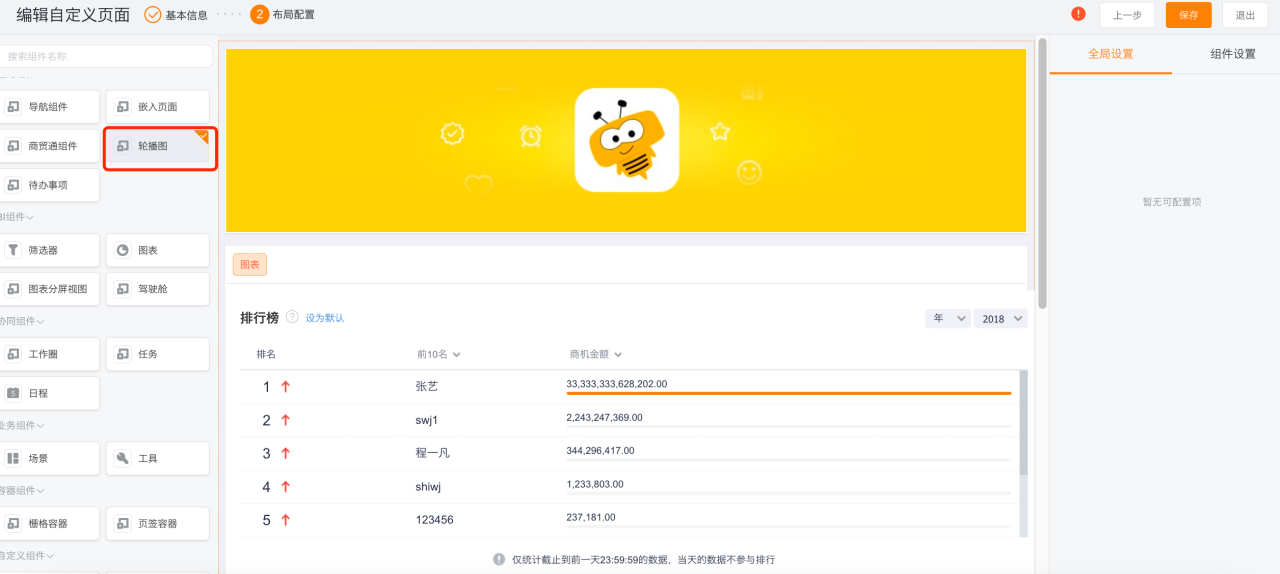Add the 场景 component
Image resolution: width=1280 pixels, height=574 pixels.
pyautogui.click(x=50, y=458)
